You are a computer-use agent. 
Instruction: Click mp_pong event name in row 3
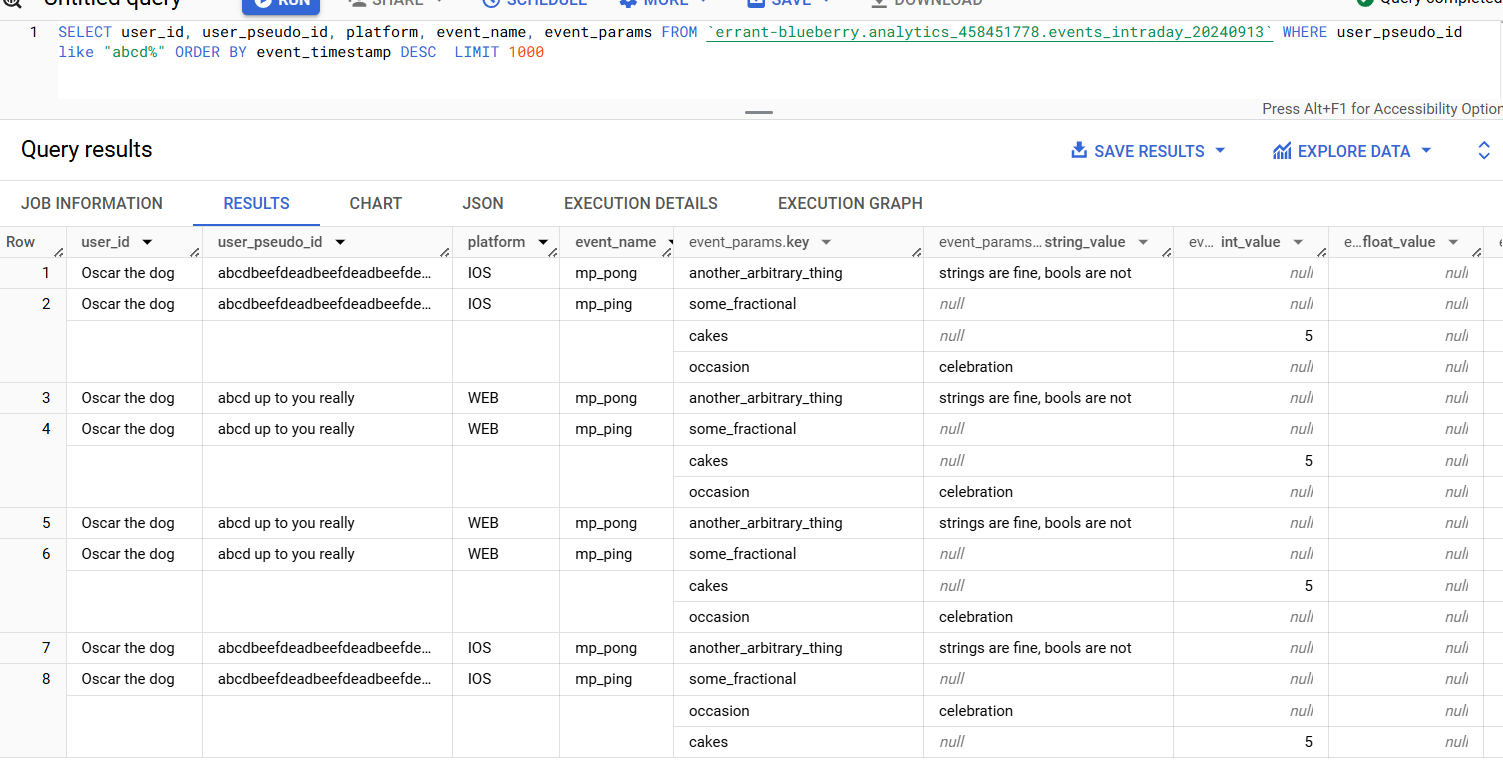pos(606,398)
